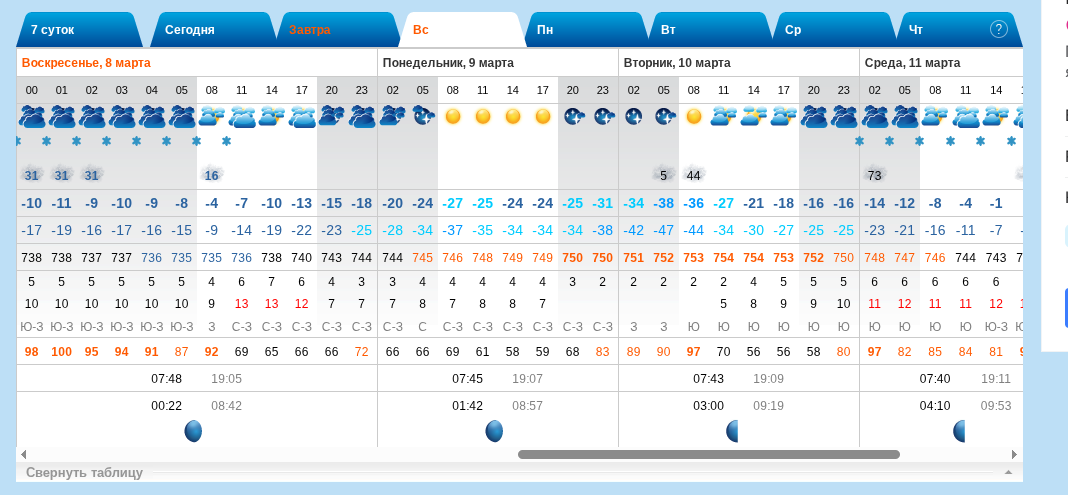Click the "Свернуть таблицу" text link

pos(84,472)
